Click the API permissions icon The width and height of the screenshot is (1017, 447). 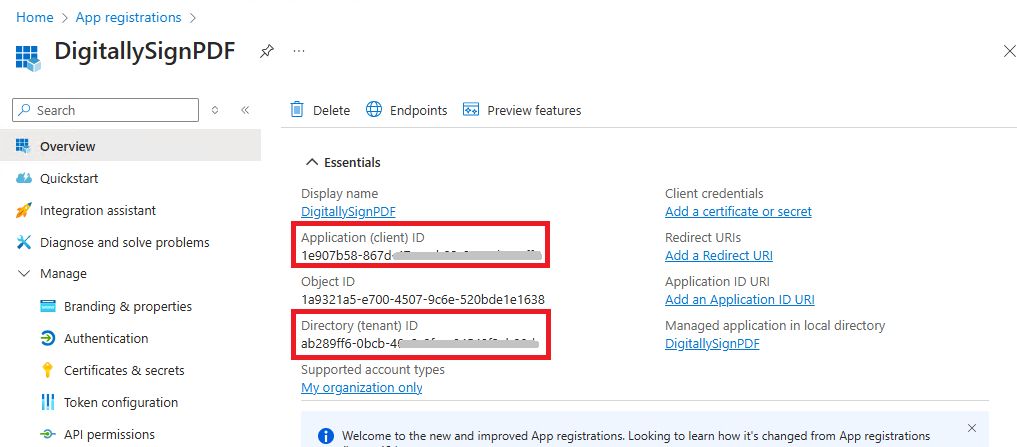[48, 435]
